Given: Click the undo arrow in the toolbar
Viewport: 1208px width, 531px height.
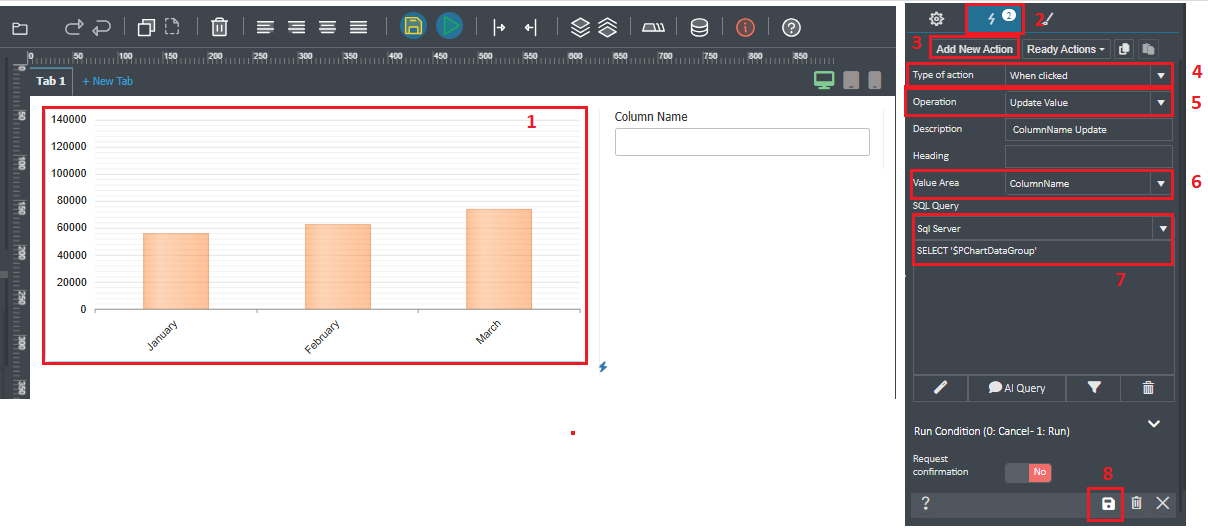Looking at the screenshot, I should 102,28.
